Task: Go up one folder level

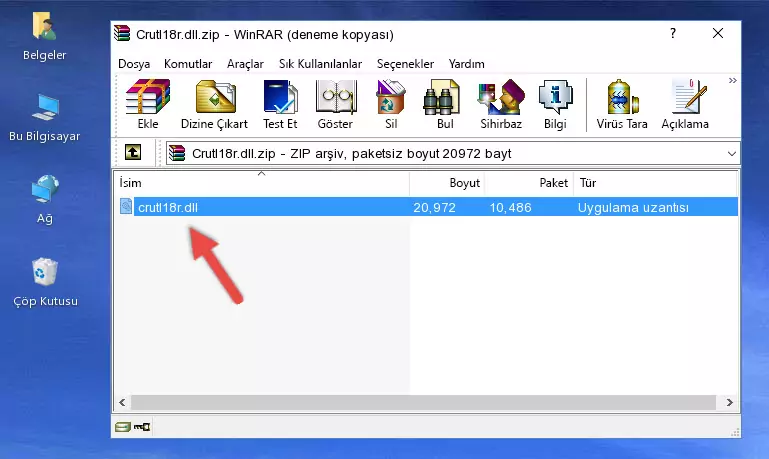Action: coord(133,153)
